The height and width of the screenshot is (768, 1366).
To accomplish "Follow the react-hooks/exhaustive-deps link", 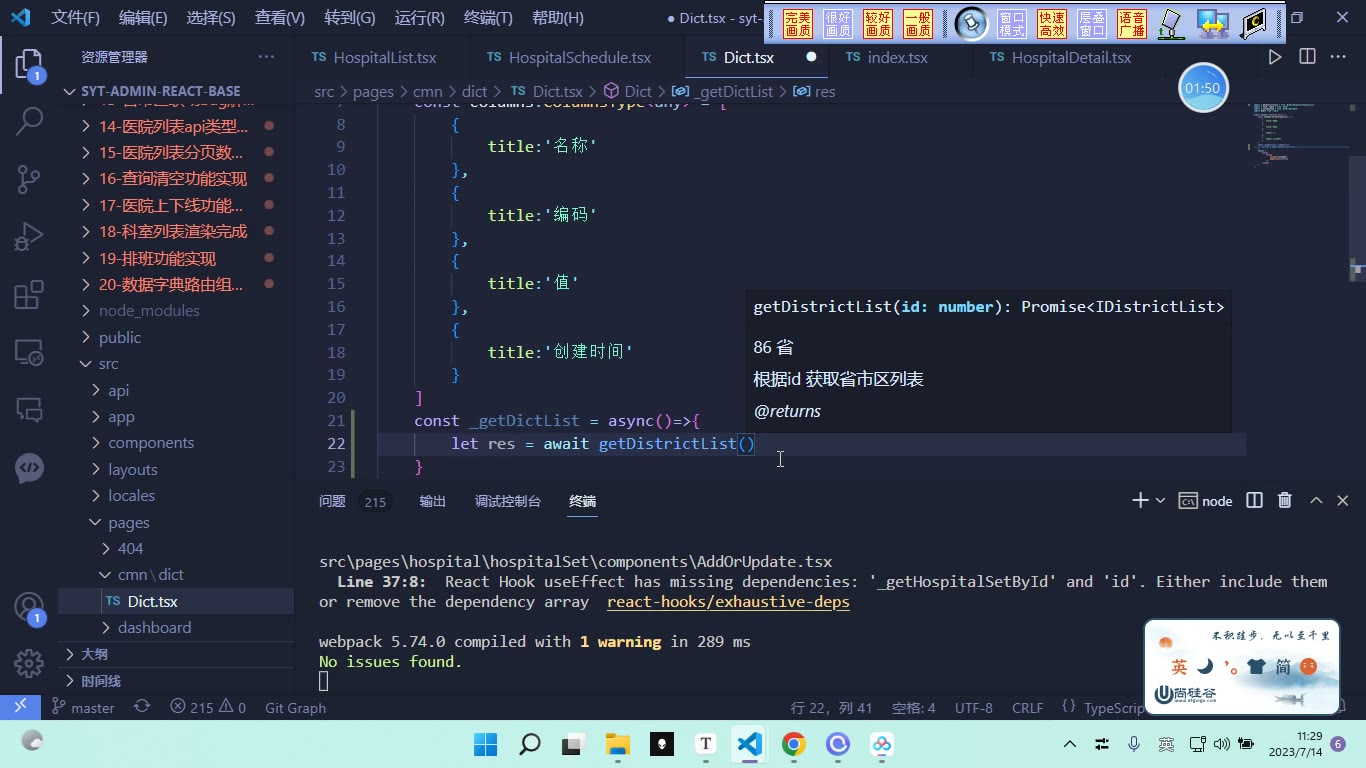I will click(728, 602).
